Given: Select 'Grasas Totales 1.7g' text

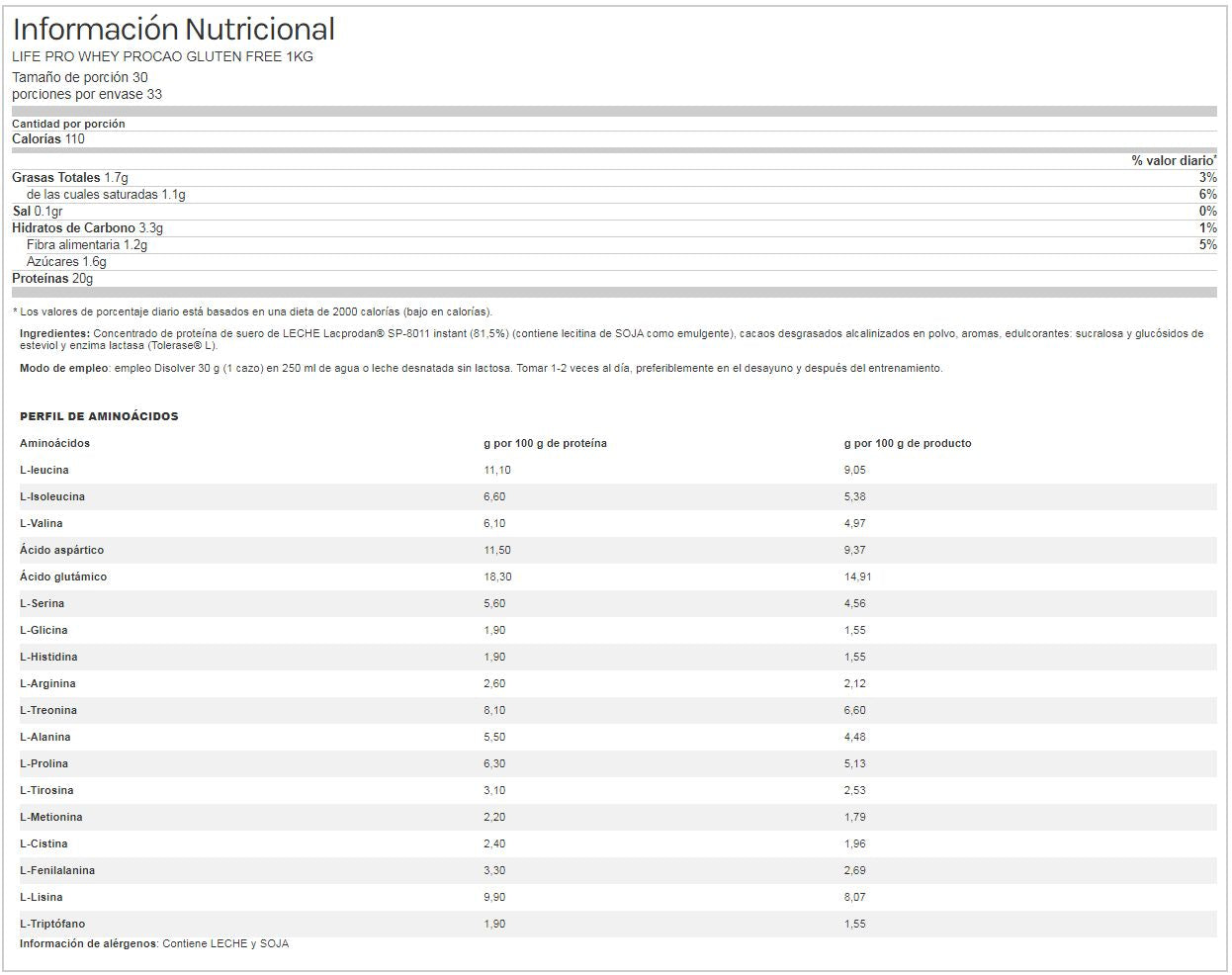Looking at the screenshot, I should [x=70, y=178].
